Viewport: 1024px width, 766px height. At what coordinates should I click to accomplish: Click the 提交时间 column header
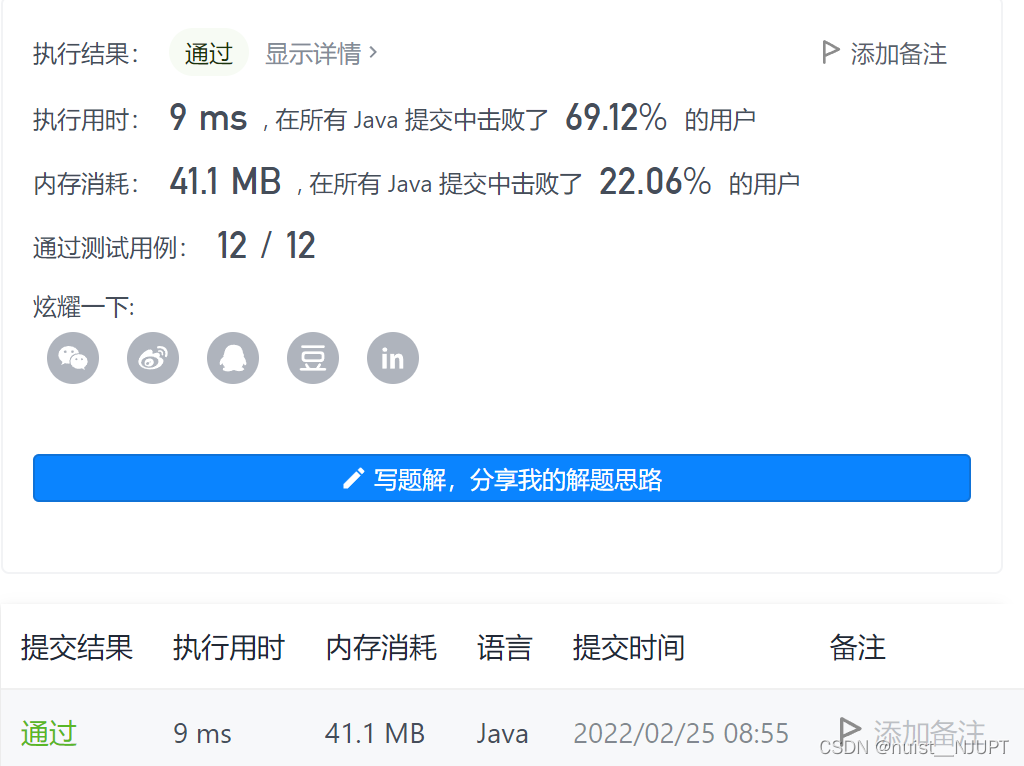pos(628,648)
